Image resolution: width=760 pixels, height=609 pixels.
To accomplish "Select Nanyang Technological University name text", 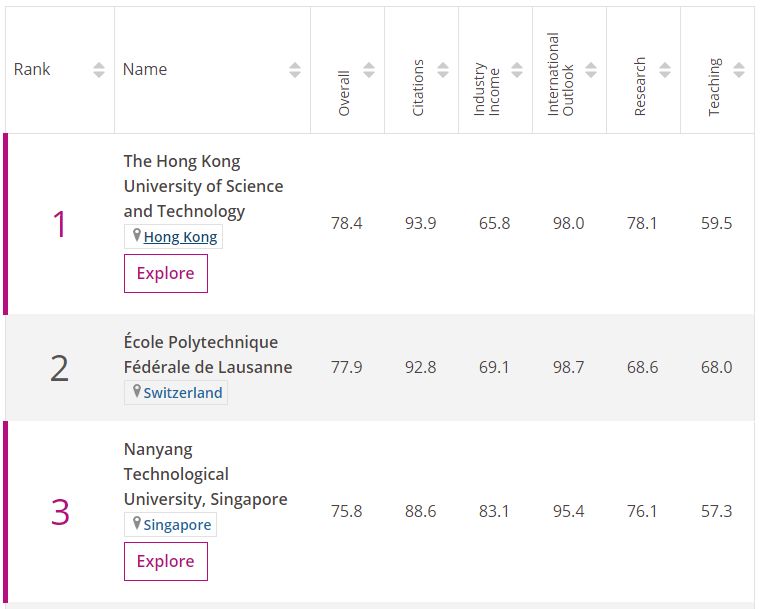I will (206, 474).
